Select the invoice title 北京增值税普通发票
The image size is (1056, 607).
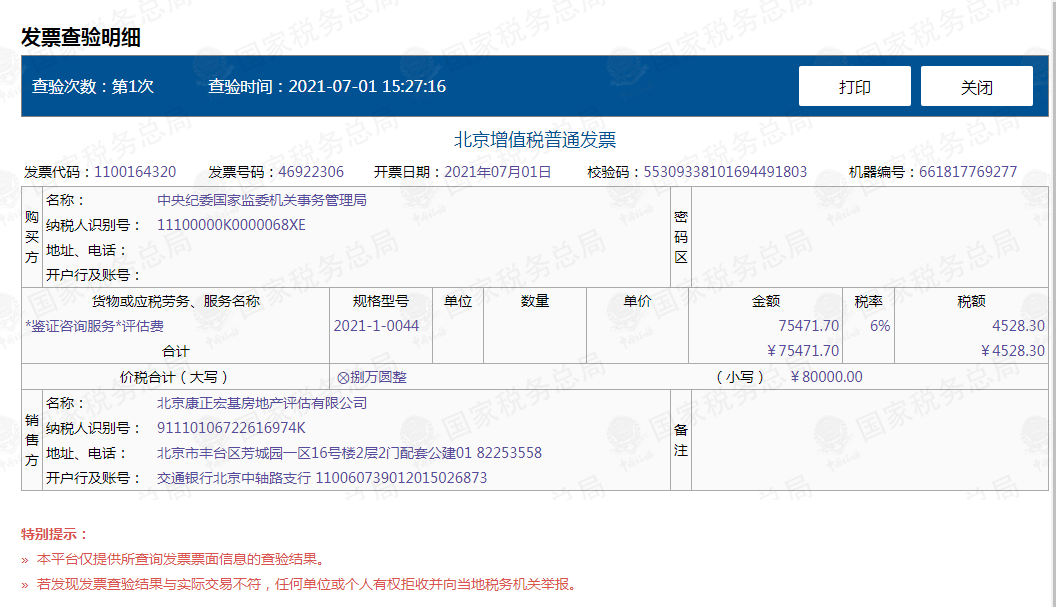pyautogui.click(x=535, y=140)
